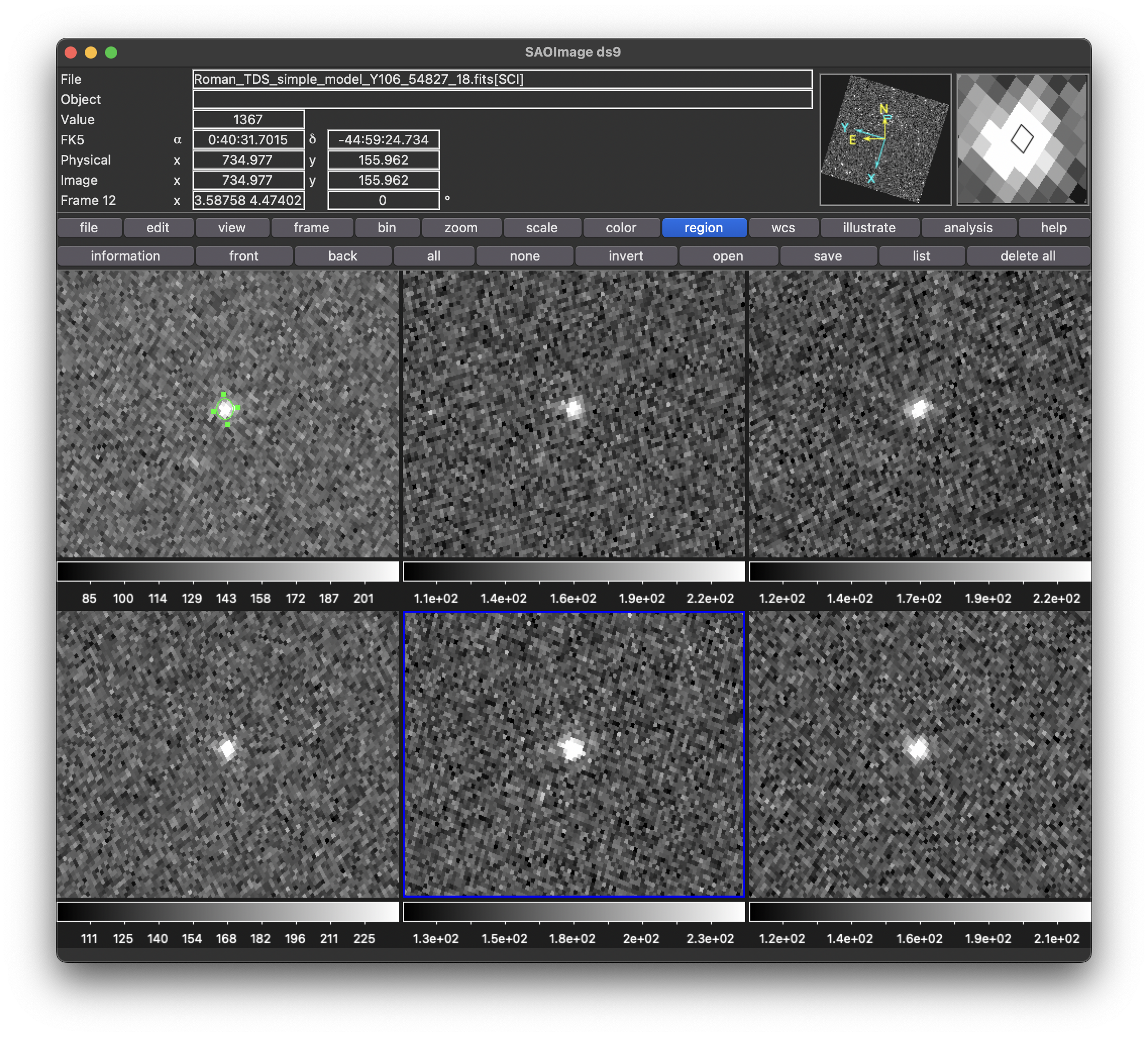Click the E compass label in panner
Screen dimensions: 1148x1037
click(x=853, y=140)
